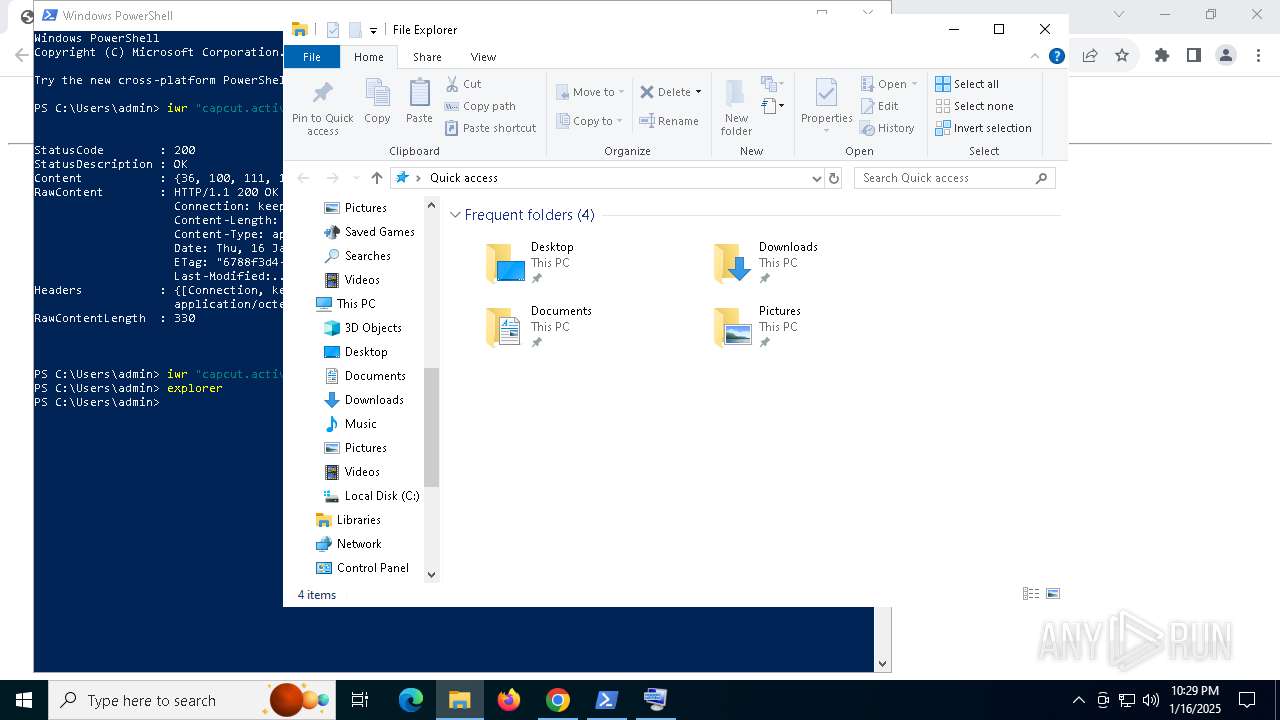Switch to the View ribbon tab
Image resolution: width=1280 pixels, height=720 pixels.
[483, 57]
